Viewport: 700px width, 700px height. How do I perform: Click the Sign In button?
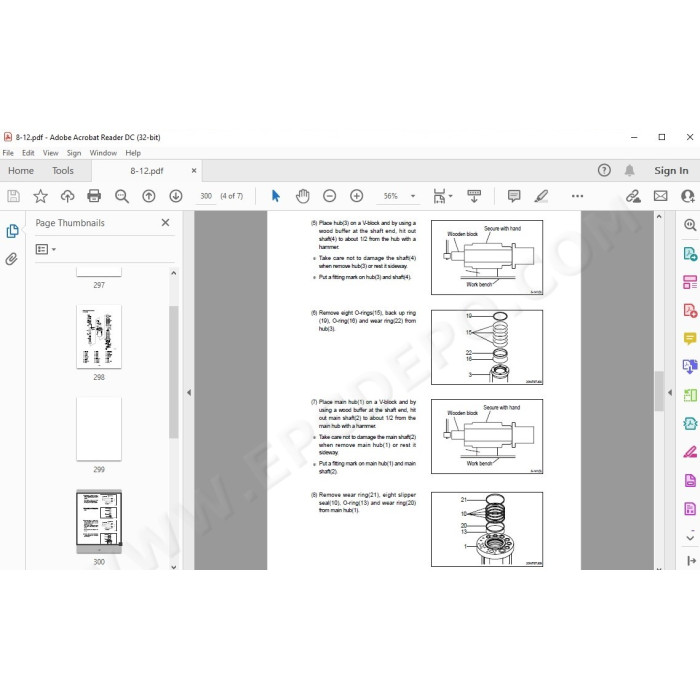point(671,171)
